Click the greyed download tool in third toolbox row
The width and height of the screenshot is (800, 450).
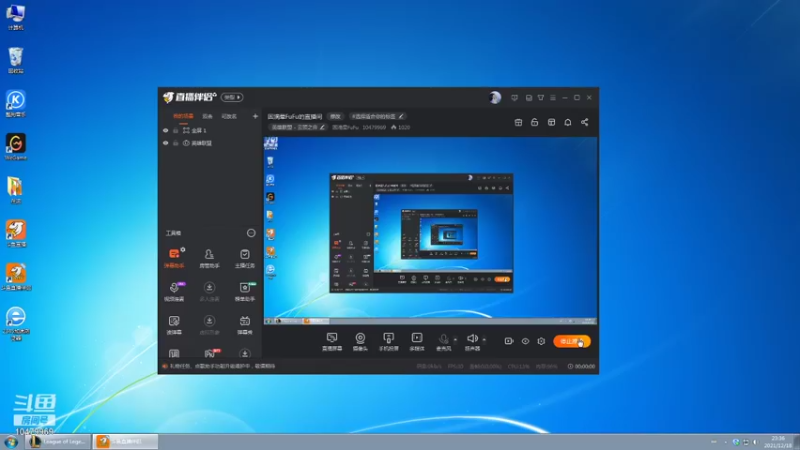tap(209, 324)
